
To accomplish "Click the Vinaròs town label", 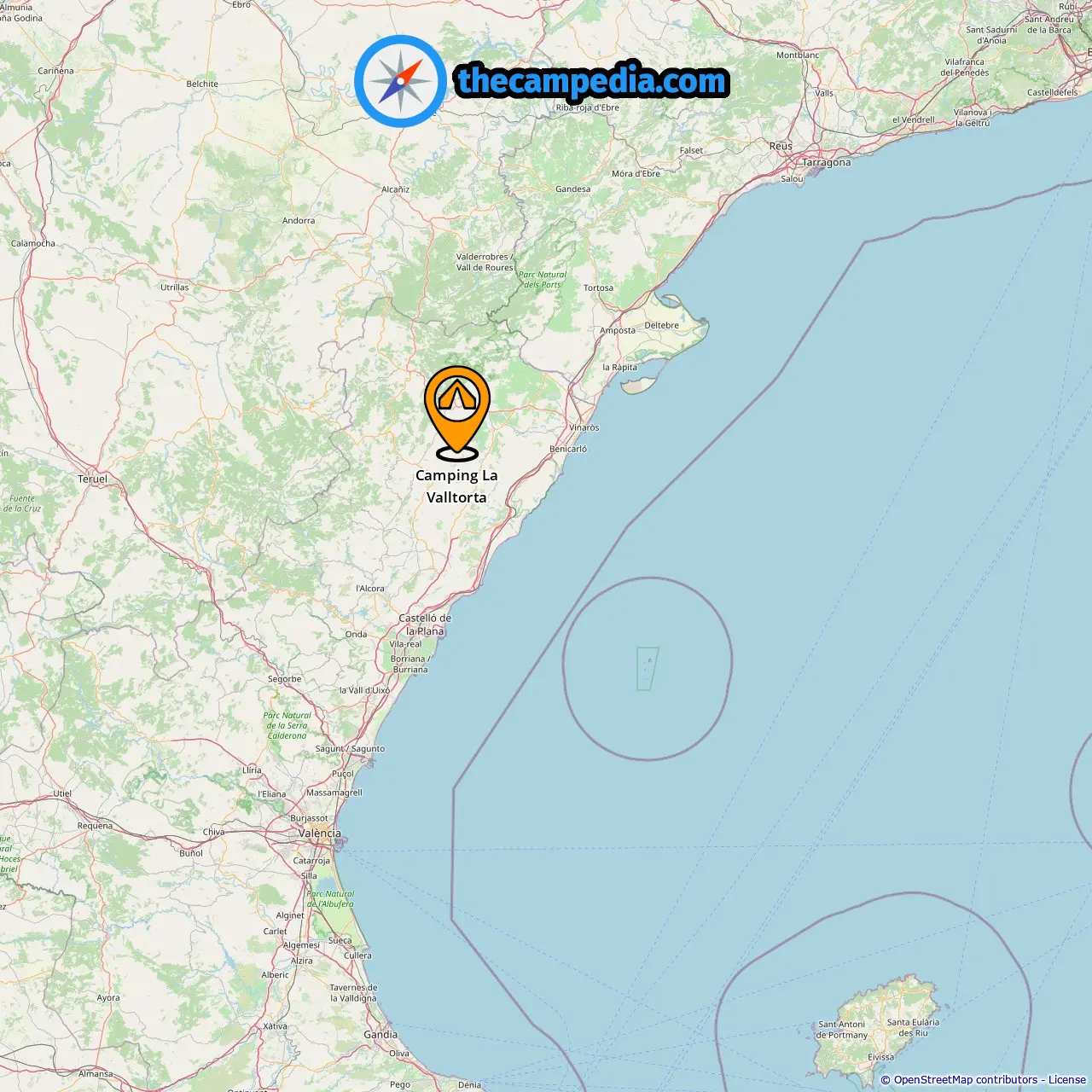I will [x=584, y=428].
